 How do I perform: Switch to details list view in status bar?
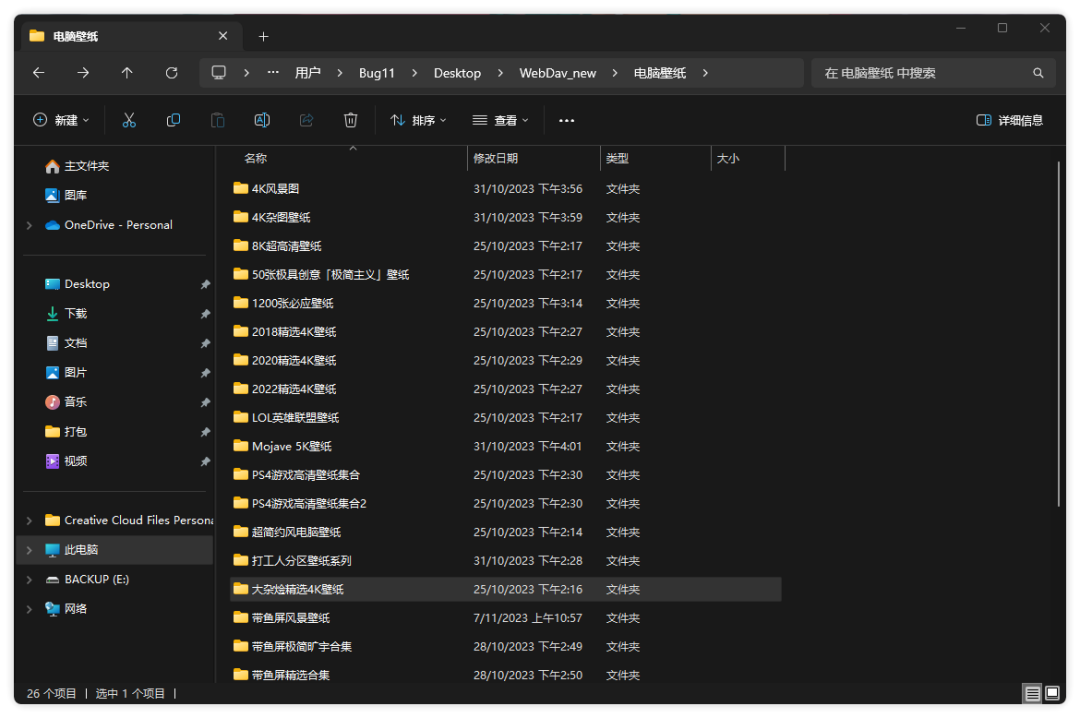1031,693
